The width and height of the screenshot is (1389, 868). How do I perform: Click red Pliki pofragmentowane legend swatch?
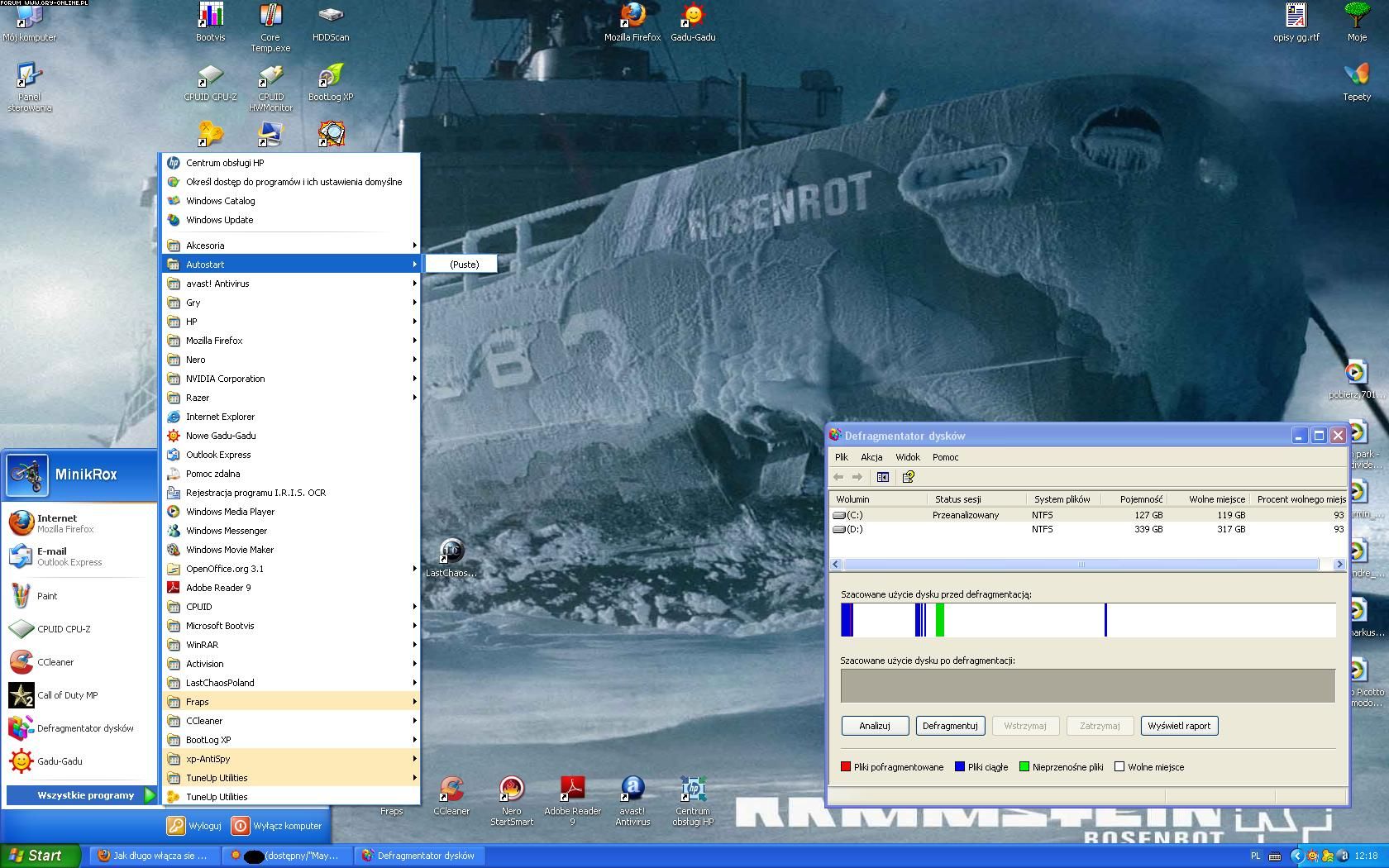[x=846, y=767]
